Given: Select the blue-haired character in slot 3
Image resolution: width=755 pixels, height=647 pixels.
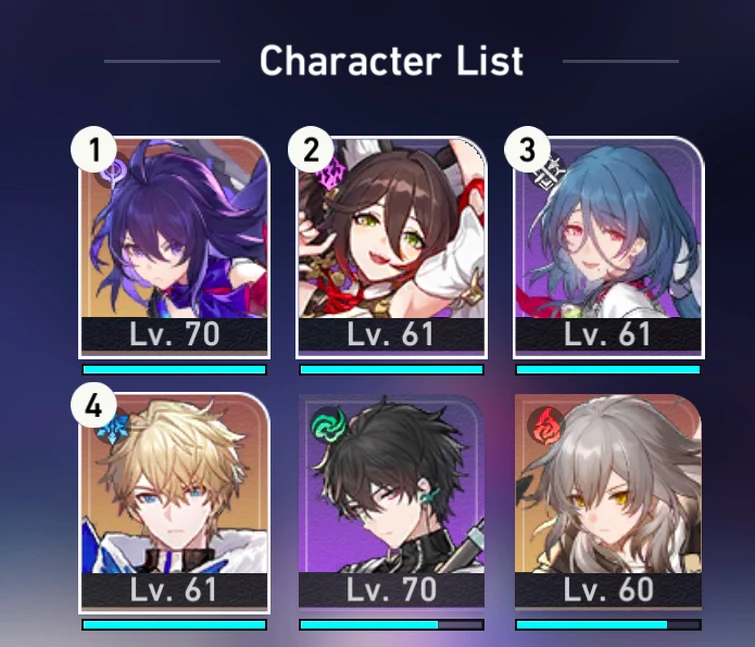Looking at the screenshot, I should (609, 247).
